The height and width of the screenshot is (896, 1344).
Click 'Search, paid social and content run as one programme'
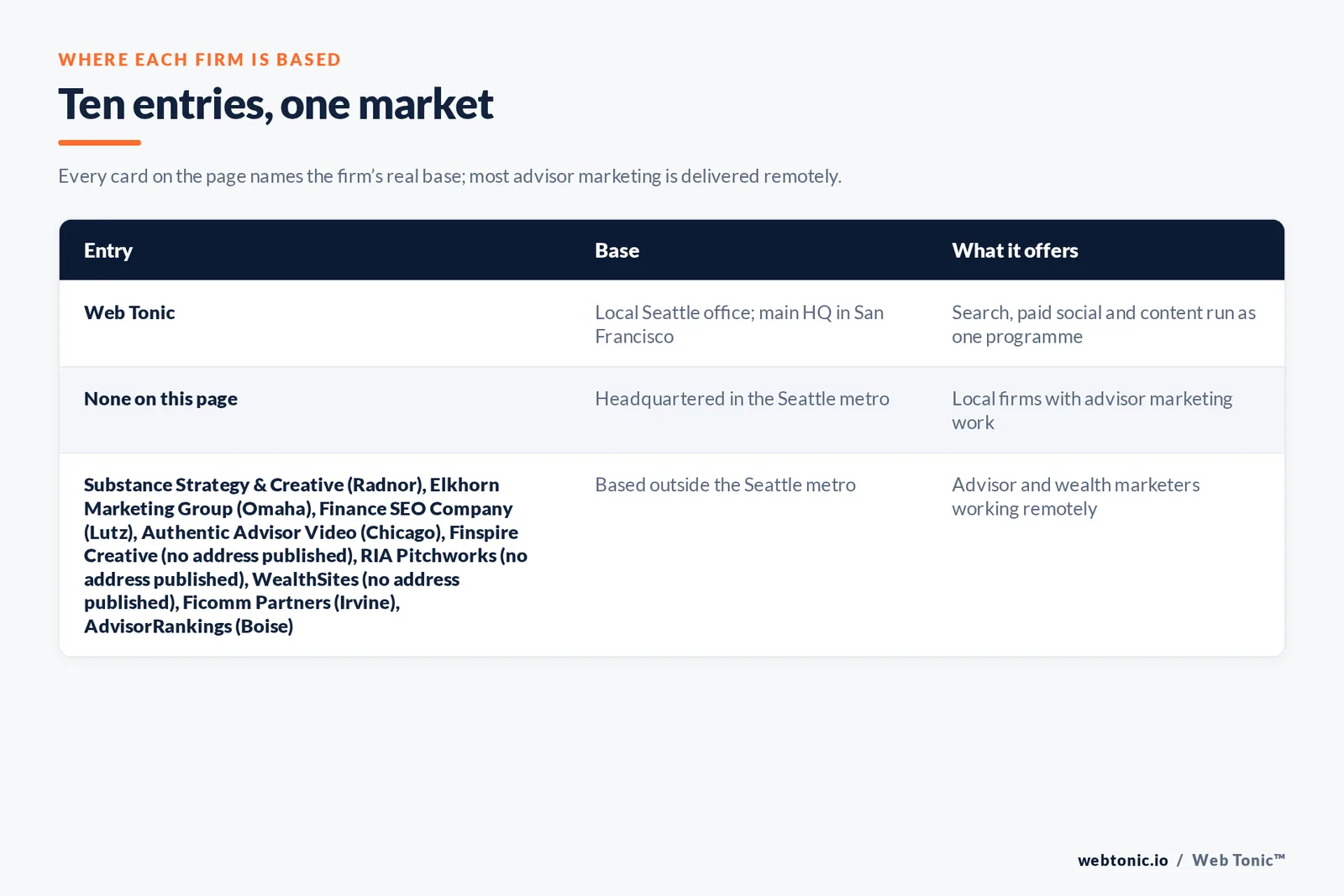[1104, 324]
